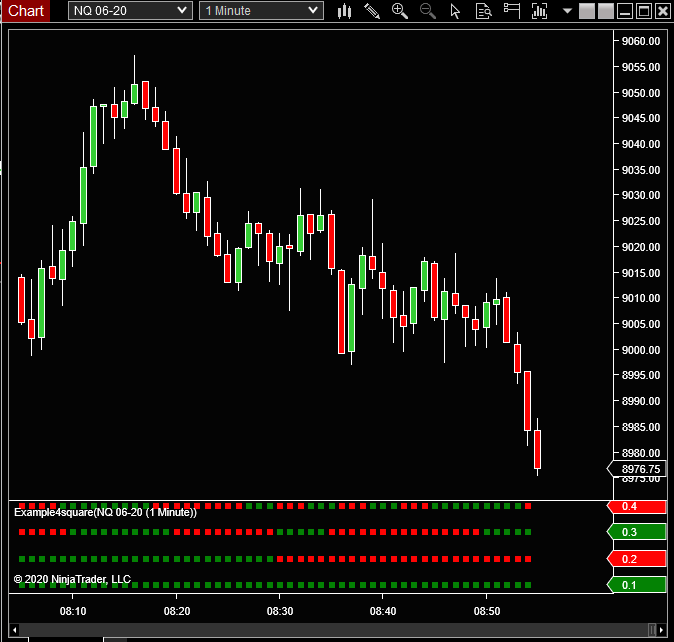Click the 8976.75 current price marker
Screen dimensions: 674x642
(x=637, y=469)
